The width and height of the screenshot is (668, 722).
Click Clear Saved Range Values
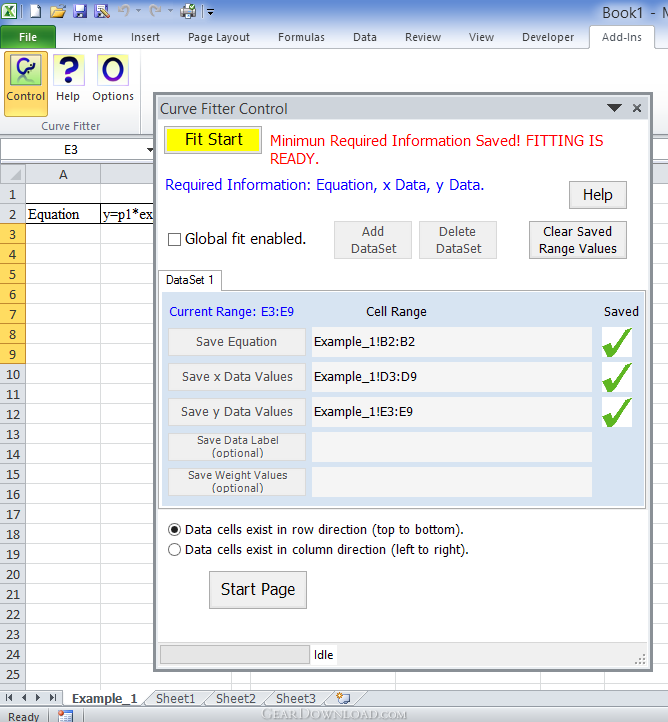[x=578, y=240]
